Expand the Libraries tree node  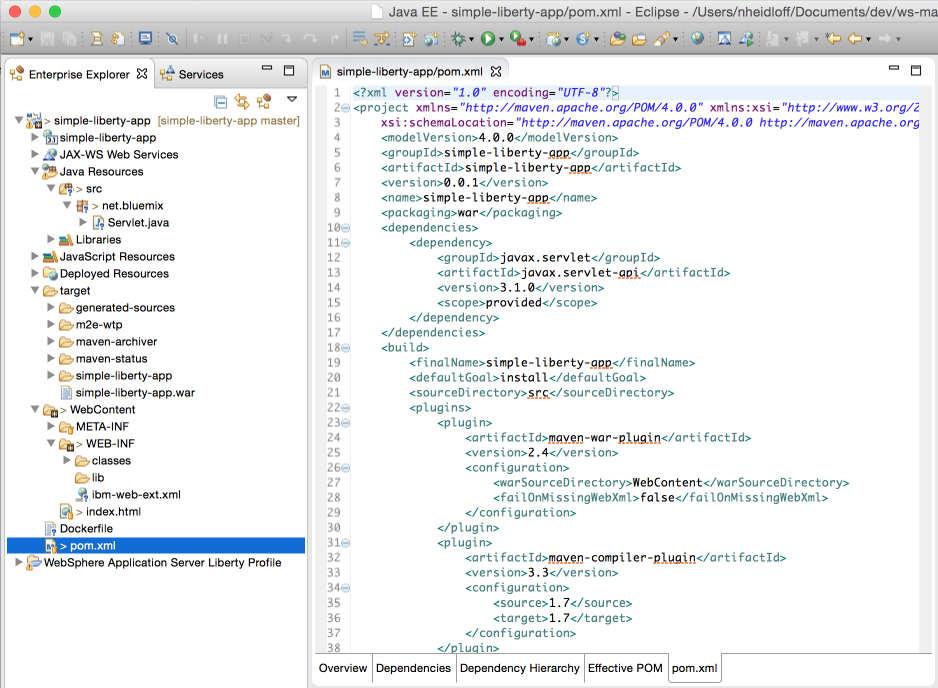click(x=51, y=239)
